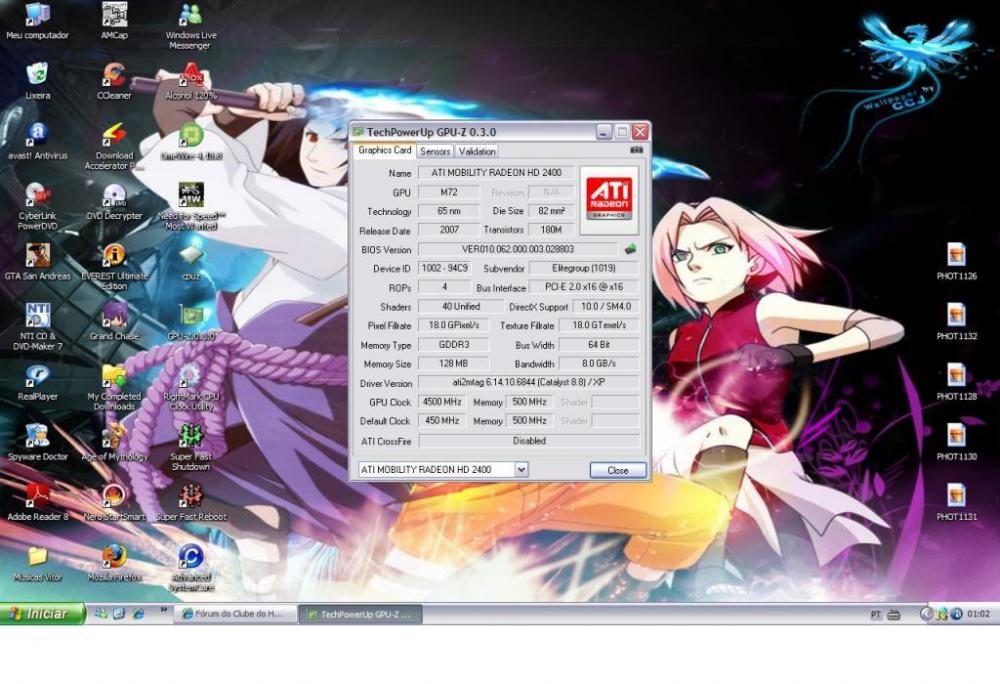Viewport: 1000px width, 684px height.
Task: Click the ATI Radeon logo image
Action: (609, 198)
